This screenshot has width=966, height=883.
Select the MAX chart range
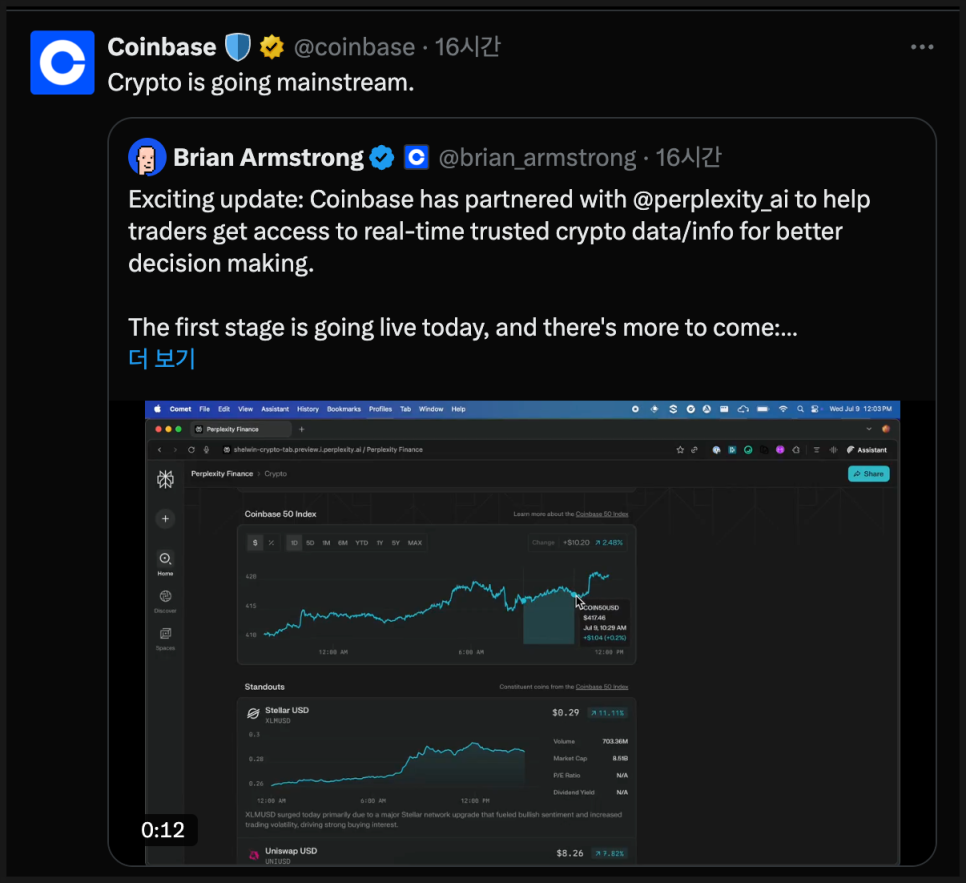pyautogui.click(x=415, y=543)
